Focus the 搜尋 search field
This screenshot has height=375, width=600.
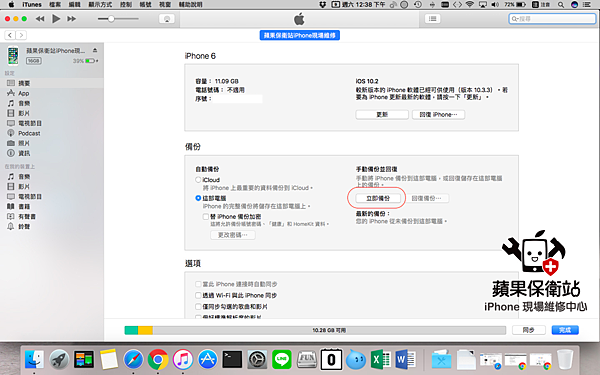pos(552,19)
